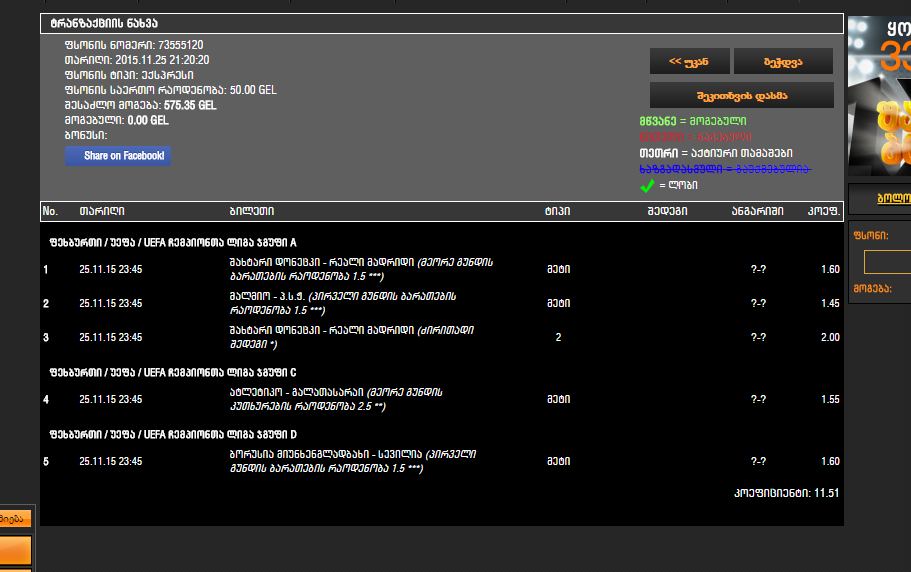Click the green 'მწვანე' legend entry
Viewport: 911px width, 572px height.
pos(693,121)
